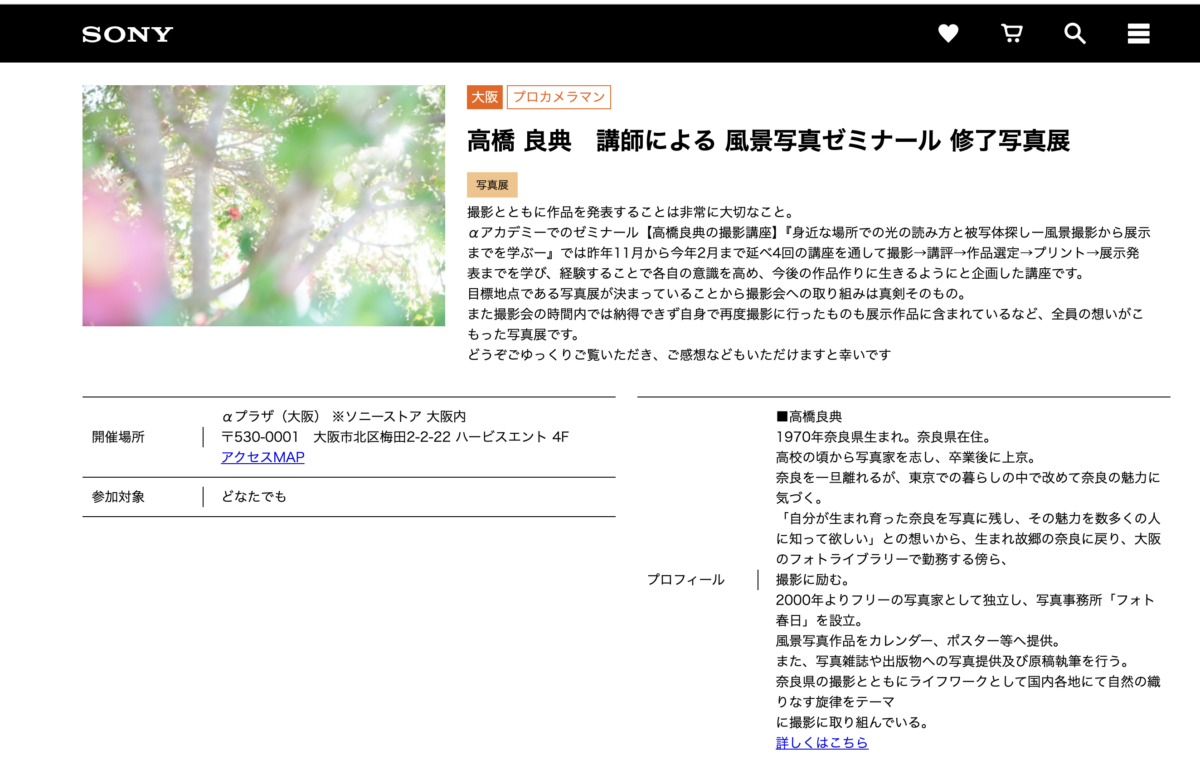Open the アクセスMAP link

tap(263, 457)
